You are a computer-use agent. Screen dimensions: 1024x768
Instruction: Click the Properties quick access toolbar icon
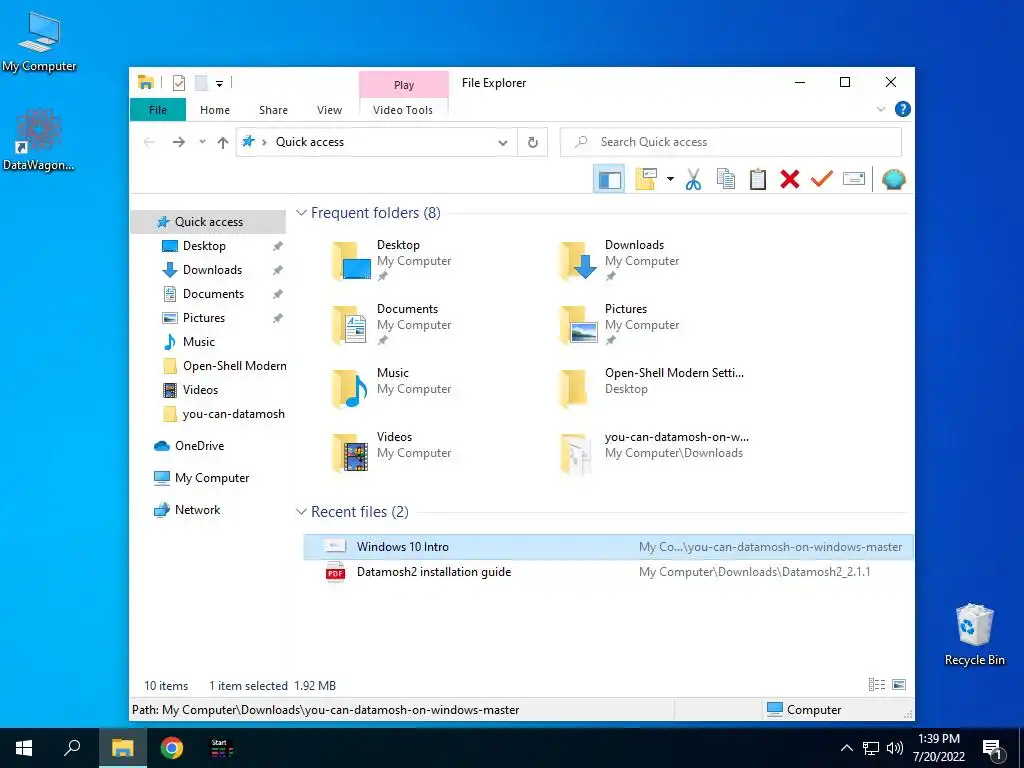[179, 83]
